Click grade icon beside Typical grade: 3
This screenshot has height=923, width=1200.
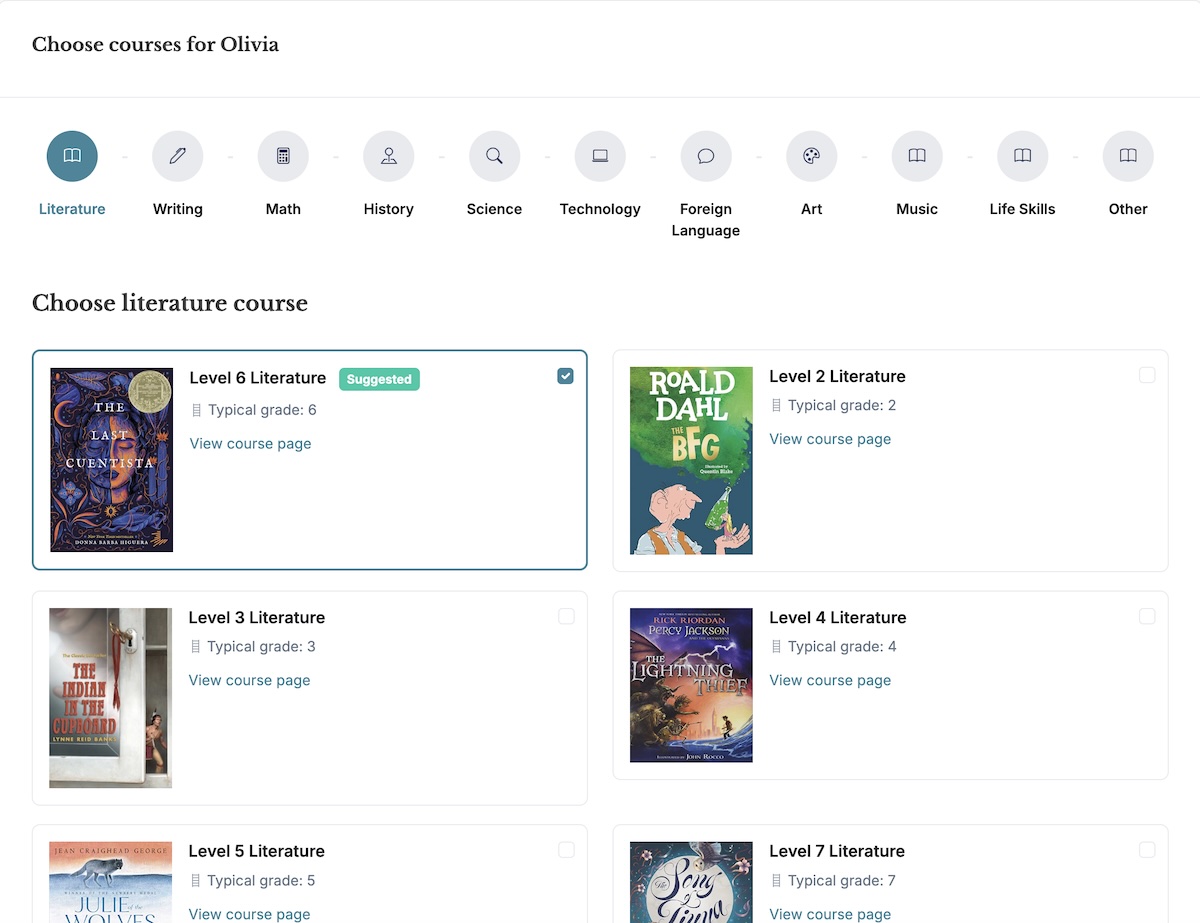coord(195,647)
